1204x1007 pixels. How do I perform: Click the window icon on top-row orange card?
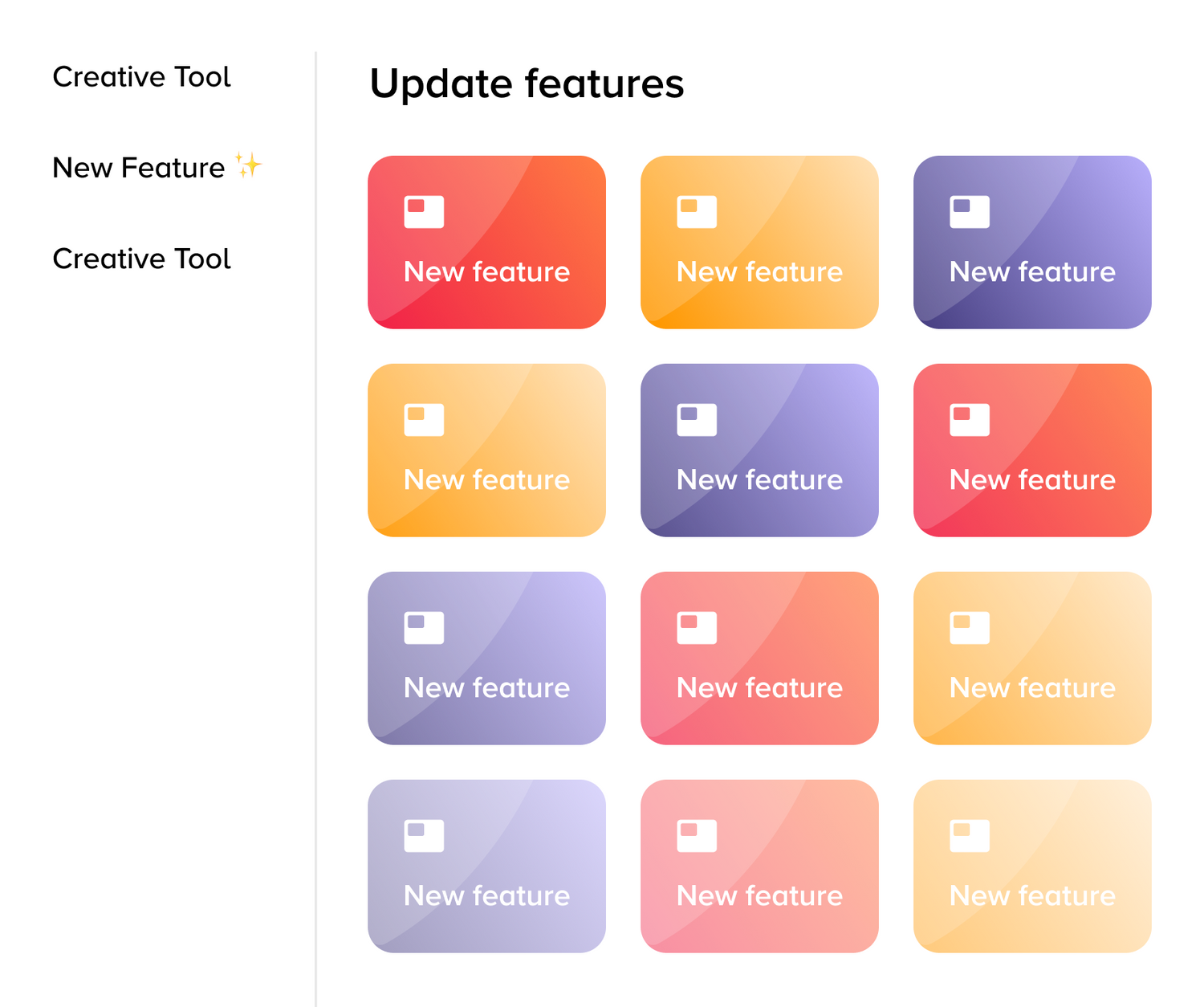697,212
